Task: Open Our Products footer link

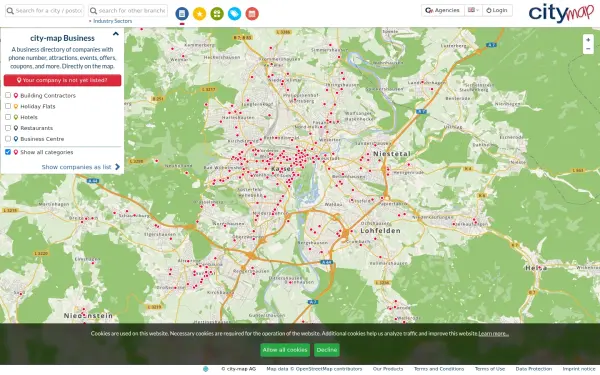Action: [x=388, y=369]
